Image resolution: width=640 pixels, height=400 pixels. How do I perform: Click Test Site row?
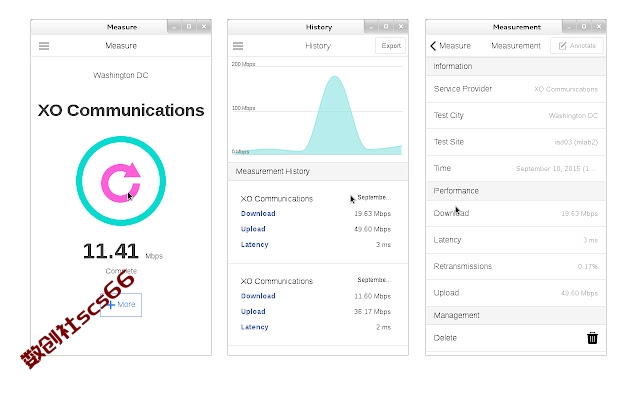click(x=516, y=142)
